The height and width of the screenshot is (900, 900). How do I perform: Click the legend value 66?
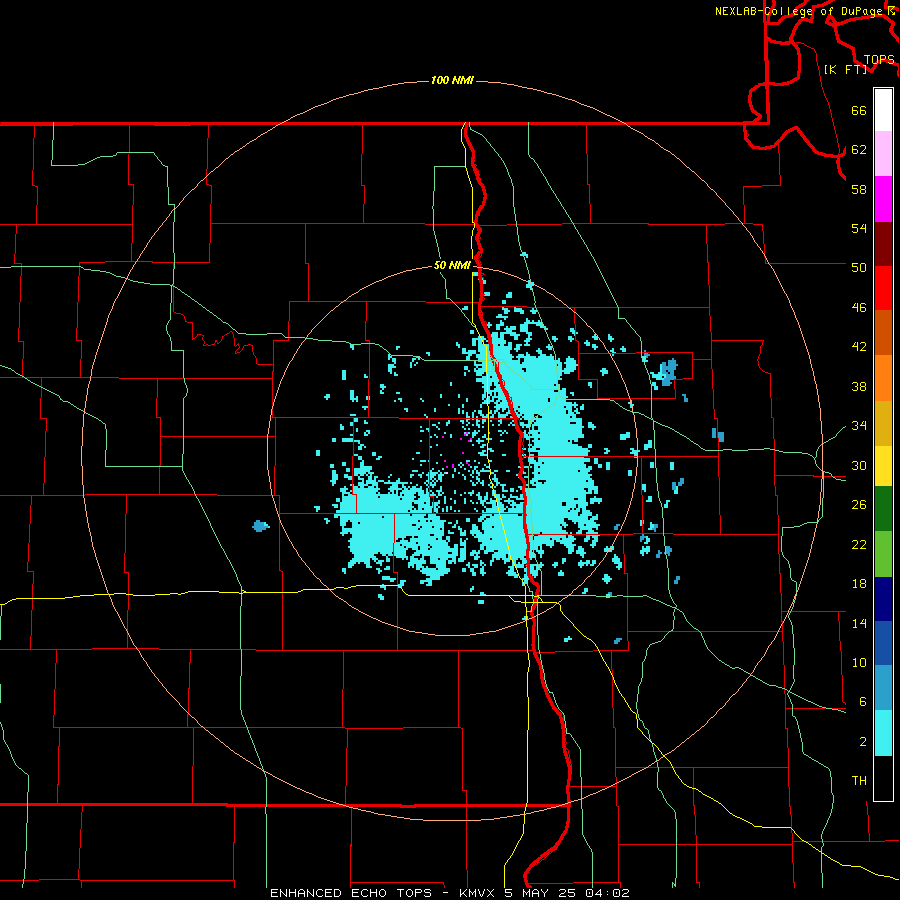[859, 110]
